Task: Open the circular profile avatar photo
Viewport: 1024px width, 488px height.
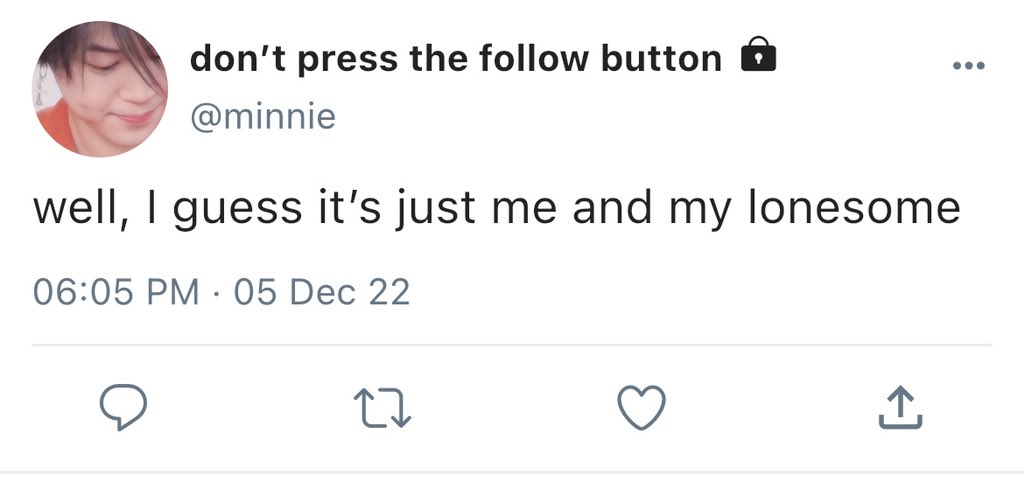Action: coord(100,89)
